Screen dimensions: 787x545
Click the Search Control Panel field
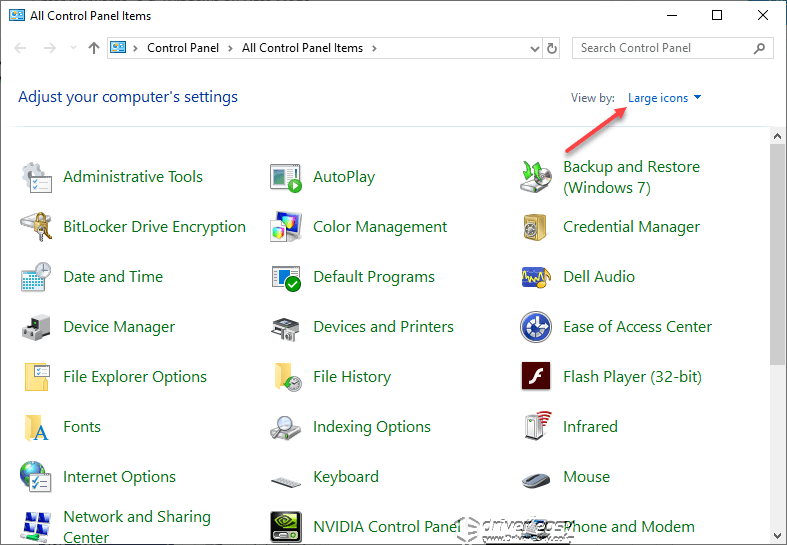673,48
